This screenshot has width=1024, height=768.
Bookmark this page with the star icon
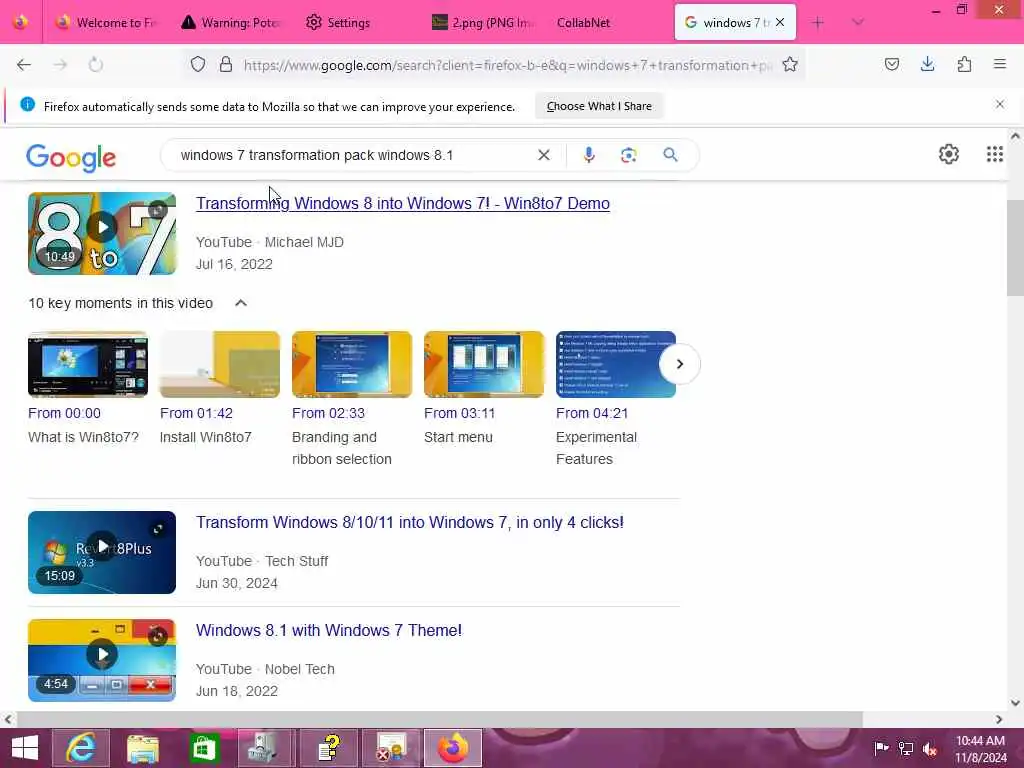click(x=790, y=65)
